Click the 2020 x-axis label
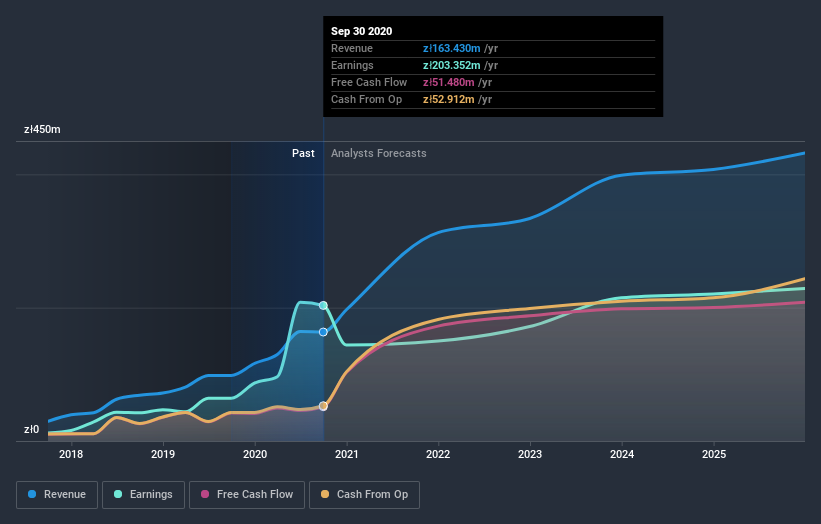Screen dimensions: 821x524 [x=255, y=454]
